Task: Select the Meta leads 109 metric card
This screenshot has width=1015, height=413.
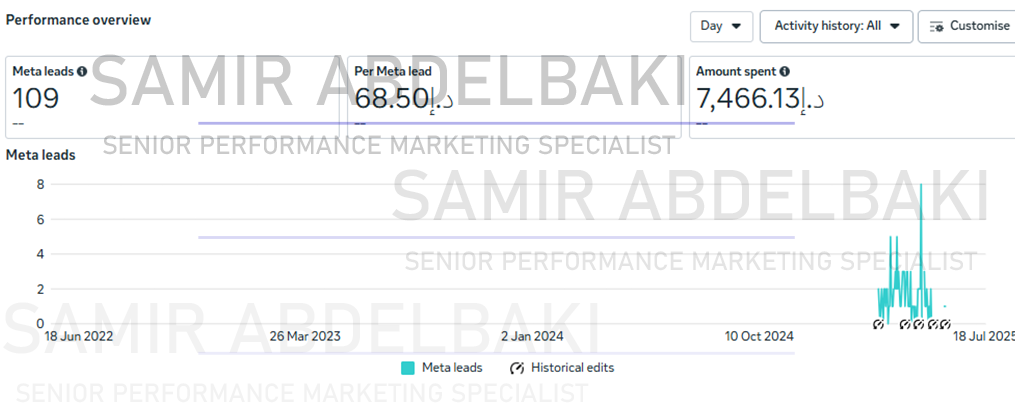Action: [x=172, y=97]
